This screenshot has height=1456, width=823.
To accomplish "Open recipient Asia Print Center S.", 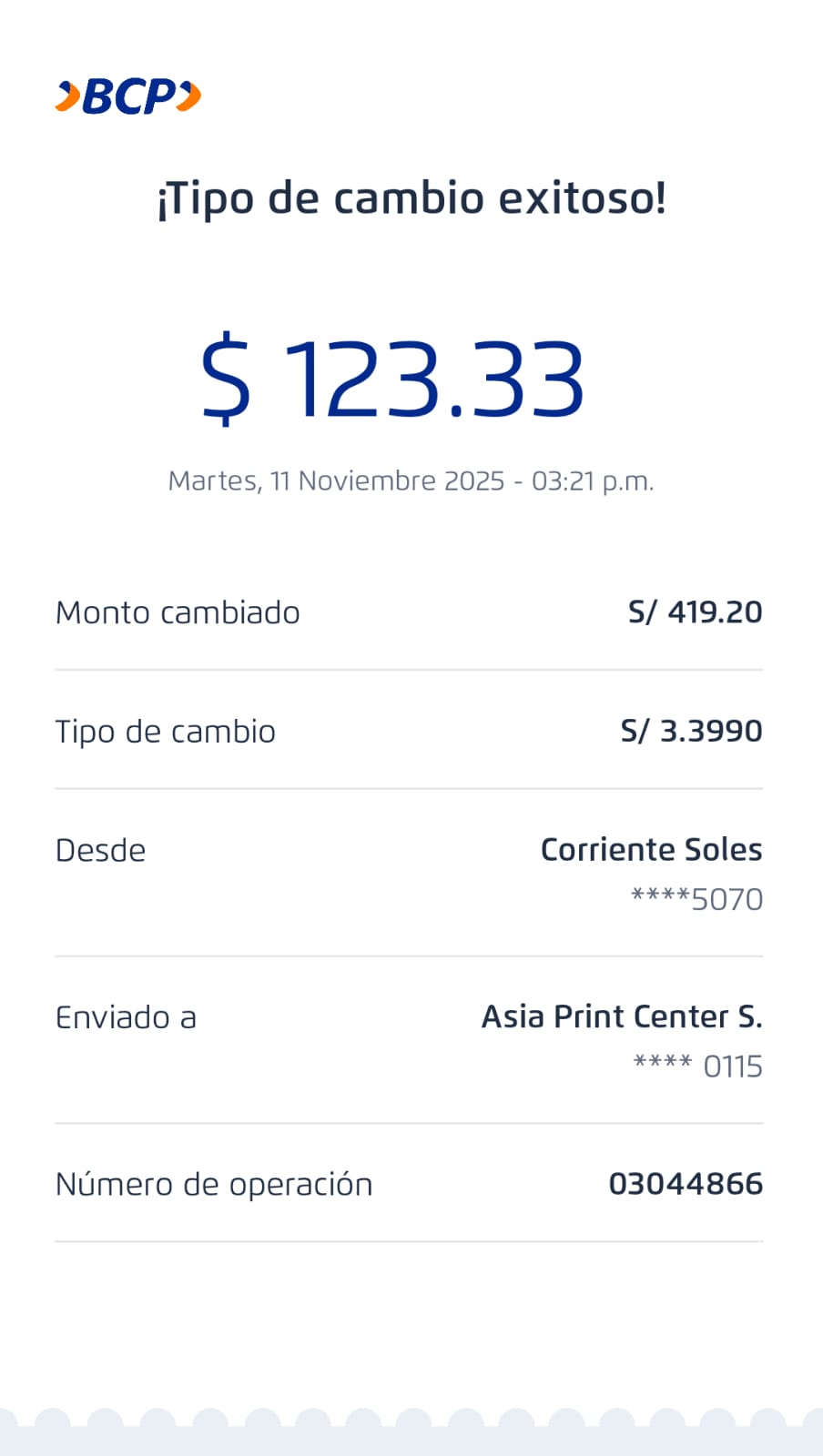I will [622, 1016].
